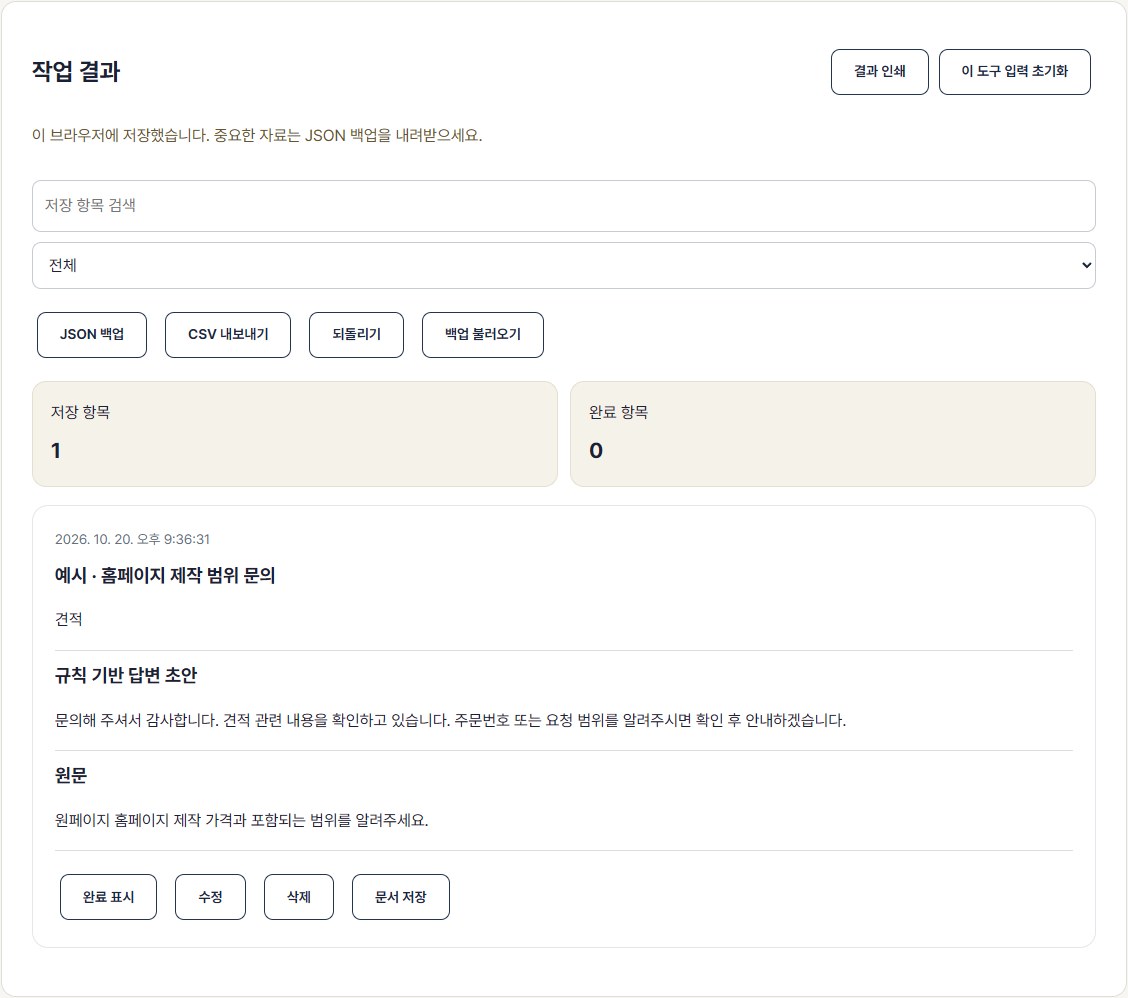Click the title 예시 · 홈페이지 제작 범위 문의

[165, 576]
